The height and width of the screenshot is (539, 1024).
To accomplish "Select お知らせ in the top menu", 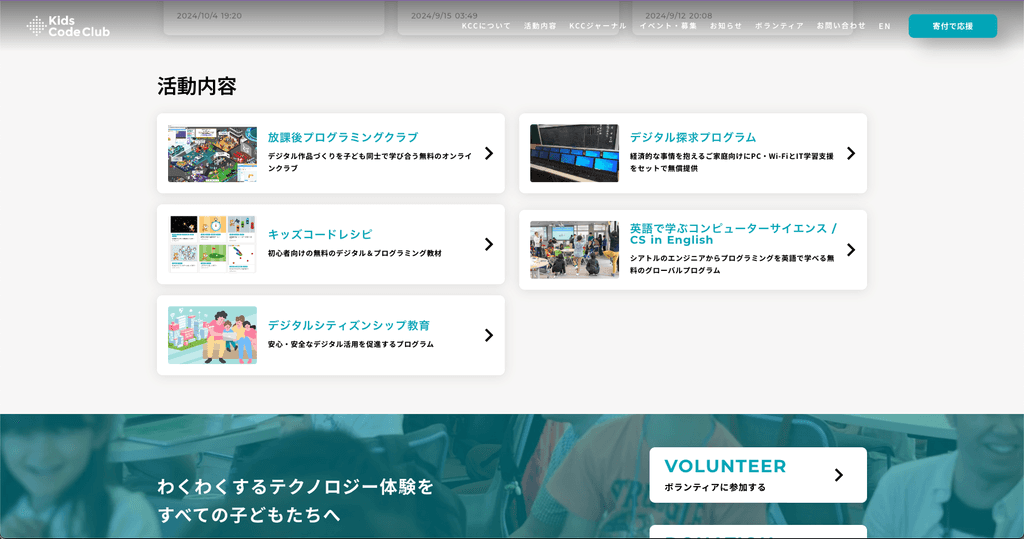I will coord(726,26).
